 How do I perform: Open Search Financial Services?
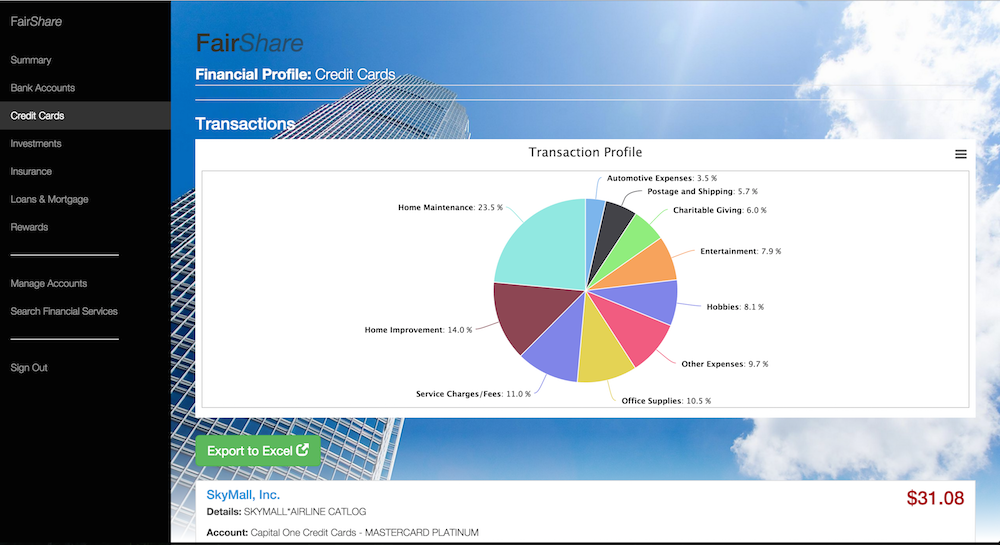(64, 312)
